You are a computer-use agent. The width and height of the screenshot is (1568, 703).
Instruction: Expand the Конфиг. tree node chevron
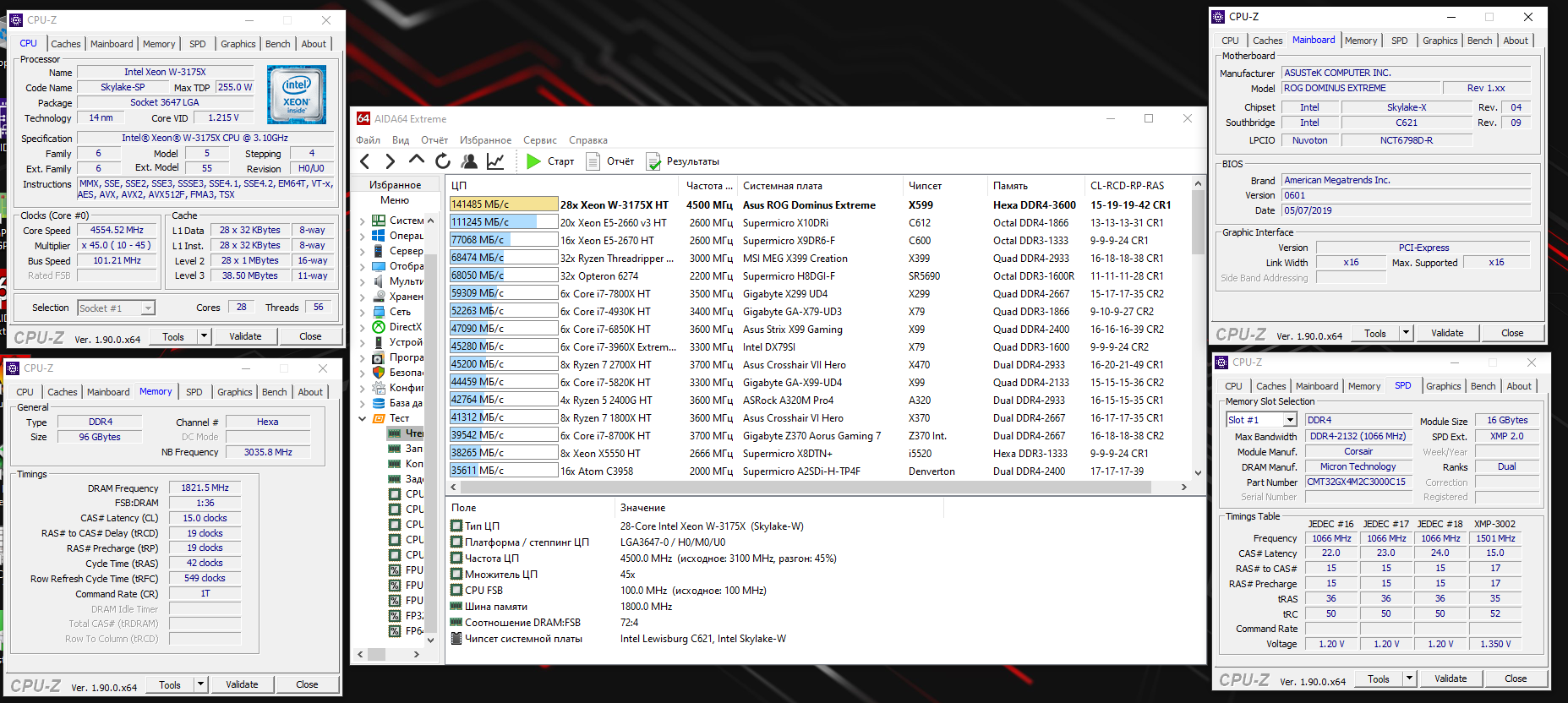363,388
